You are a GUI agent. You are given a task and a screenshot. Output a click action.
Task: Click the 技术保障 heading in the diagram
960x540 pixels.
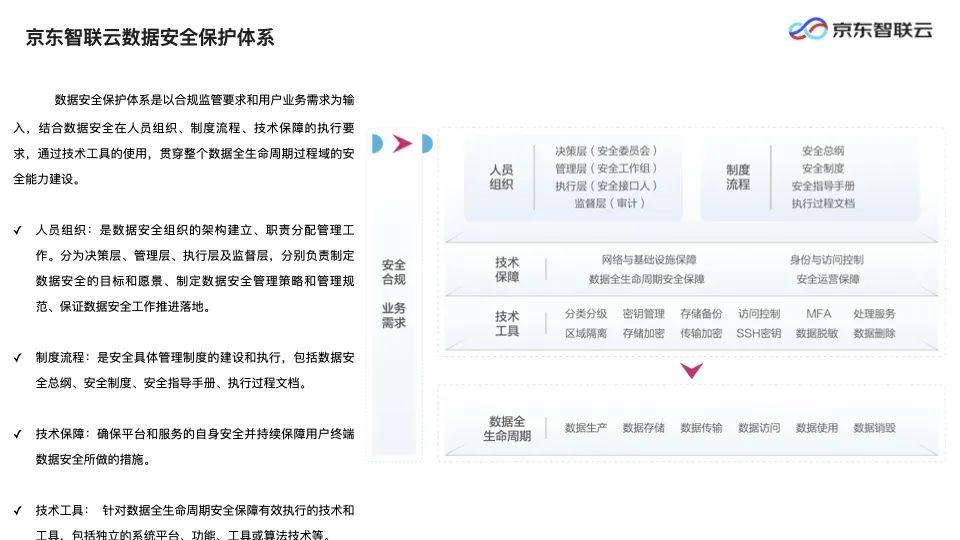(x=507, y=269)
